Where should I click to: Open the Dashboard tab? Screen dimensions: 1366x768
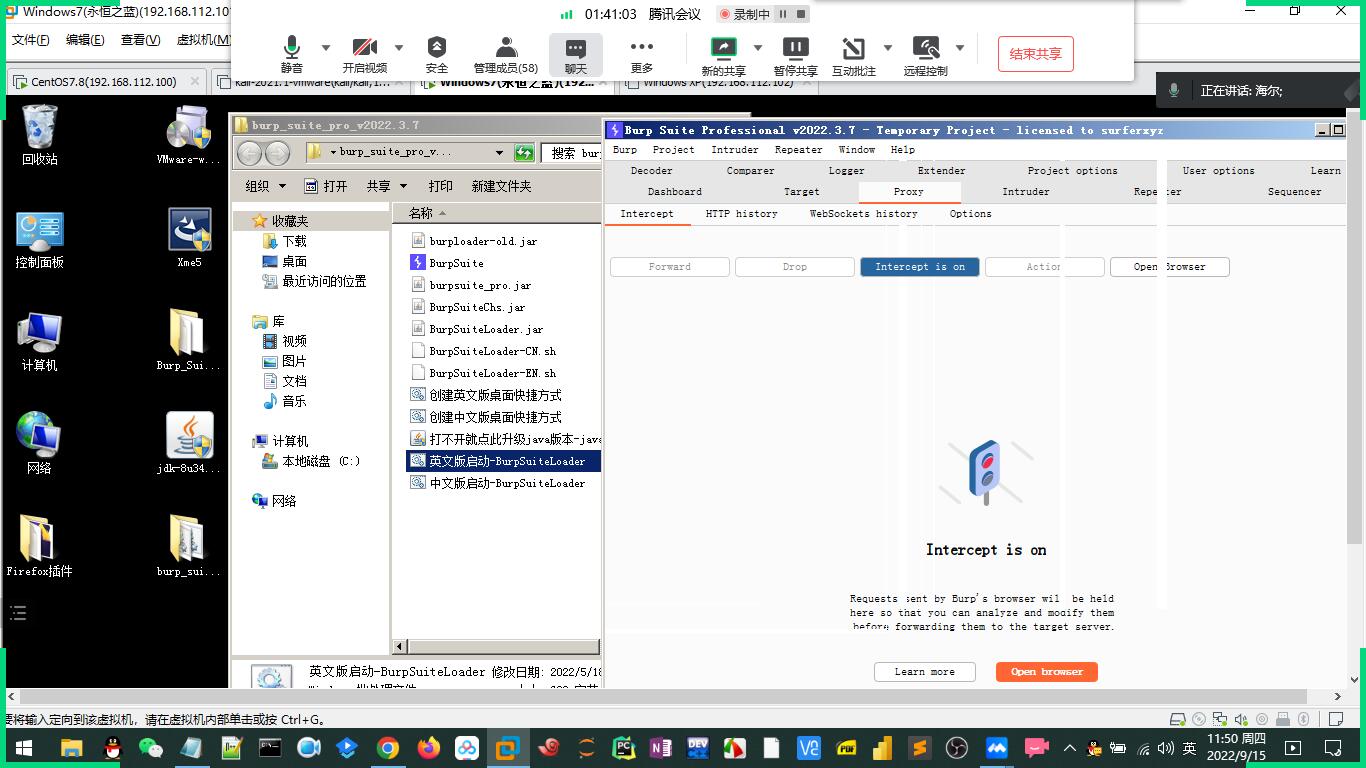coord(675,192)
